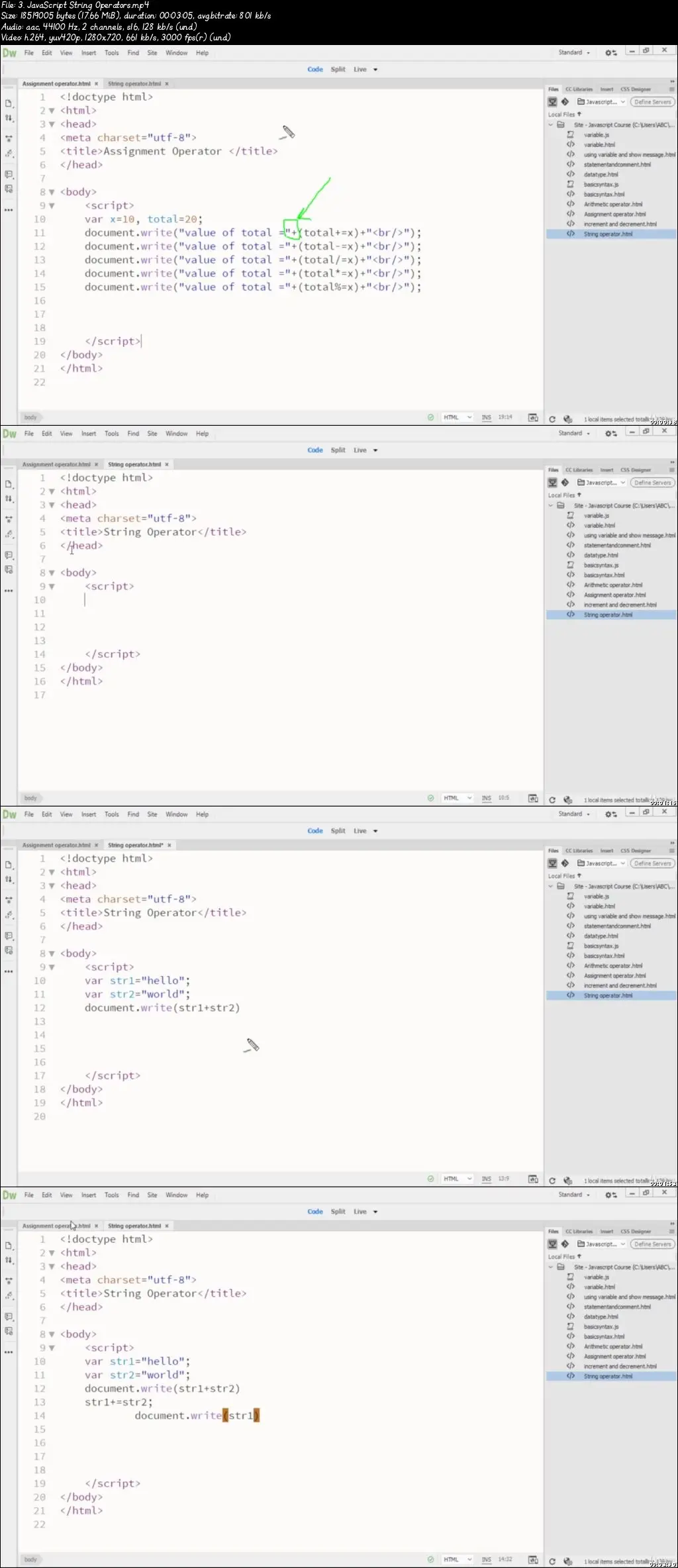Image resolution: width=678 pixels, height=1568 pixels.
Task: Toggle INS insert mode in third frame's status bar
Action: tap(487, 1179)
